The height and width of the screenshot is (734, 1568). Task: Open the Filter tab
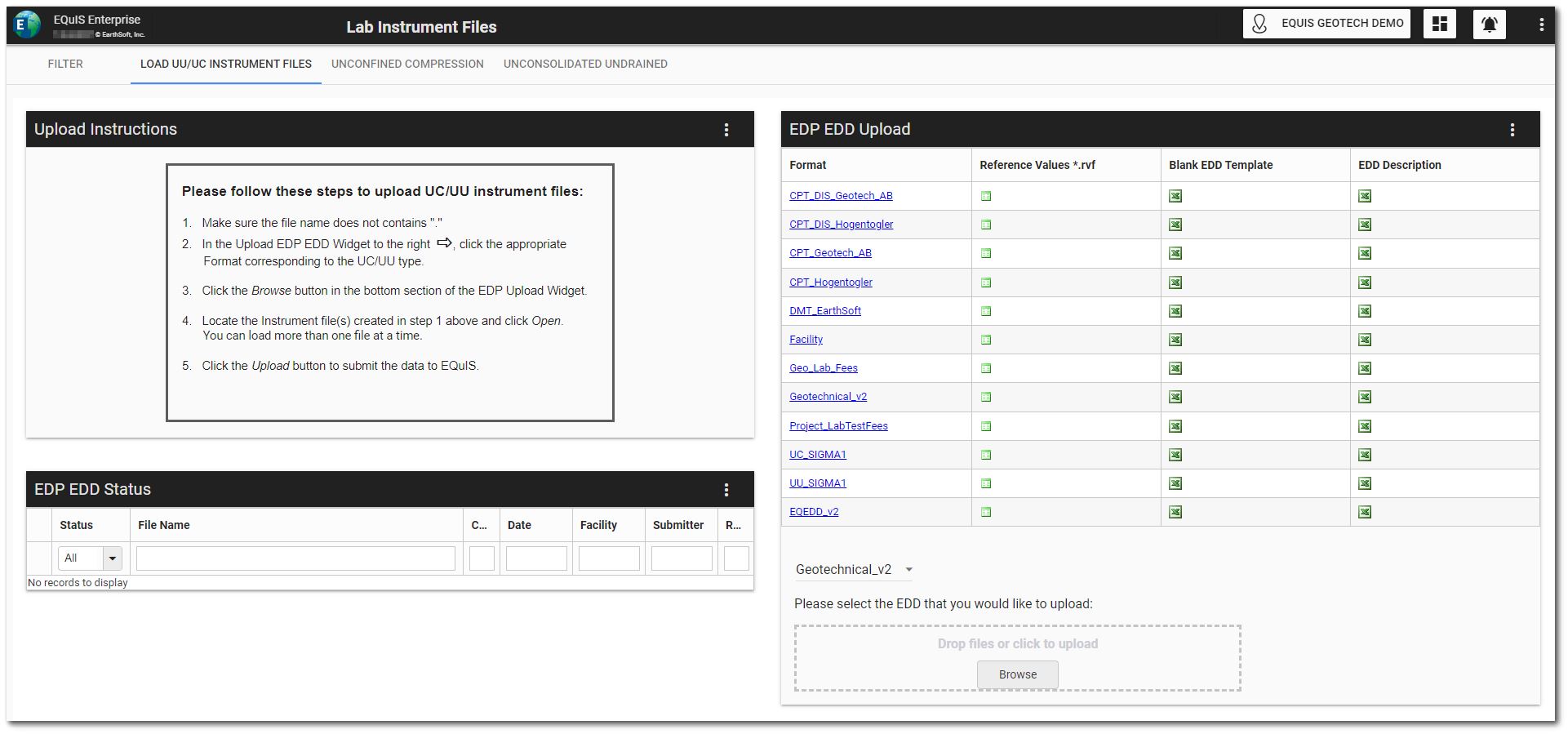[65, 64]
